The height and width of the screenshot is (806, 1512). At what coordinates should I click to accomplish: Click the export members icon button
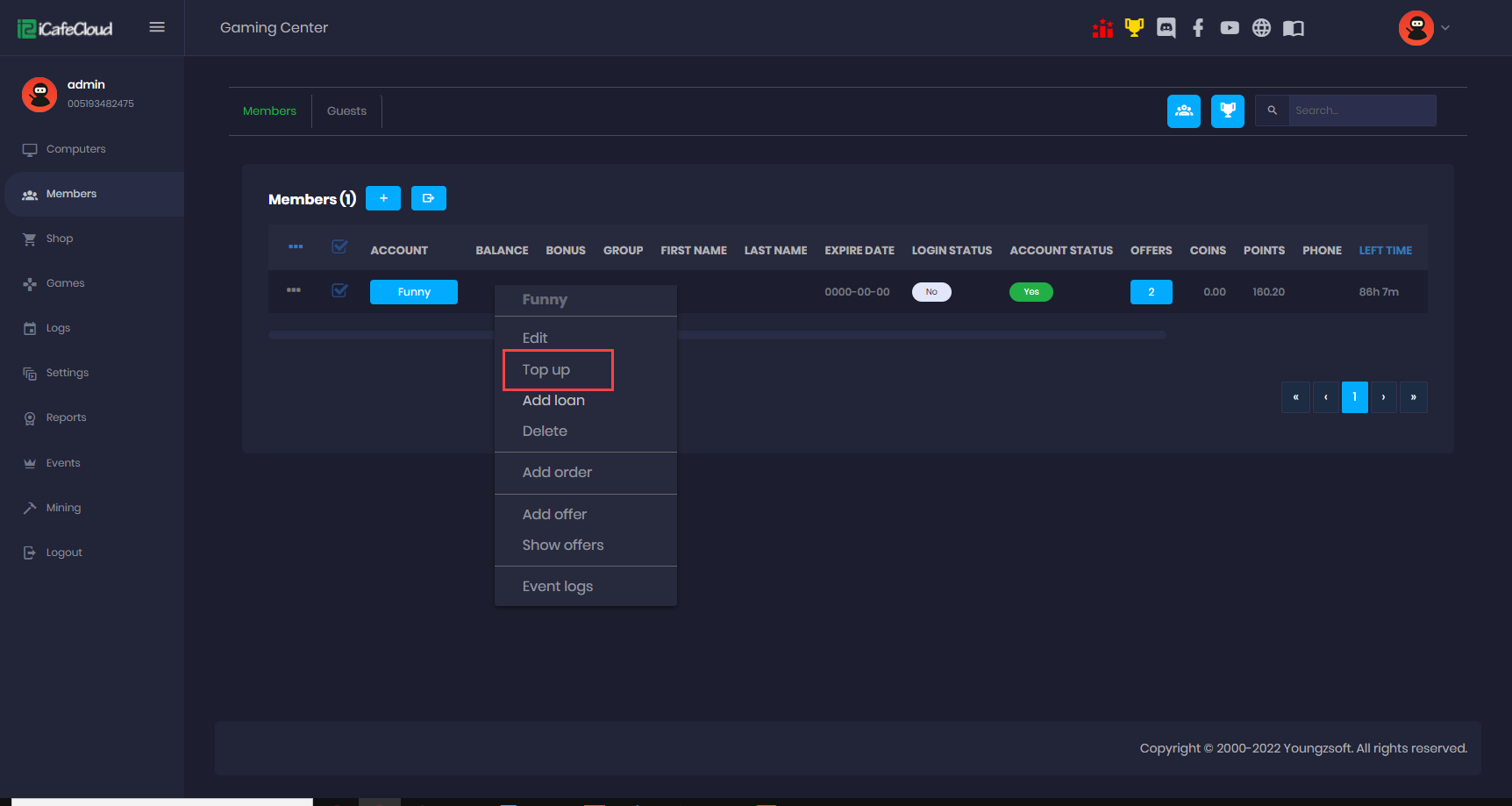pos(428,198)
